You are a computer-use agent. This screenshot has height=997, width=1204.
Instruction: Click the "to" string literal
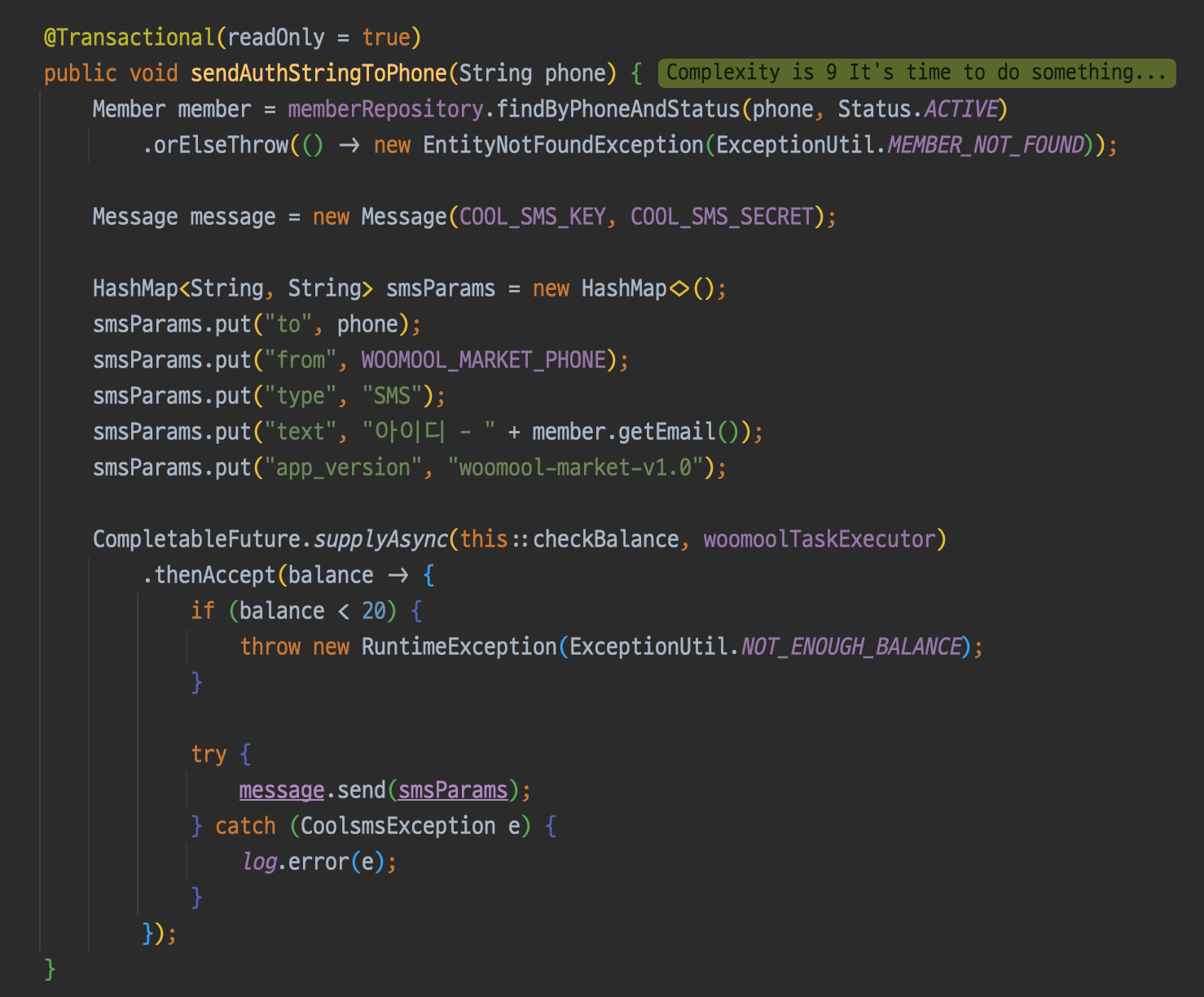(288, 324)
